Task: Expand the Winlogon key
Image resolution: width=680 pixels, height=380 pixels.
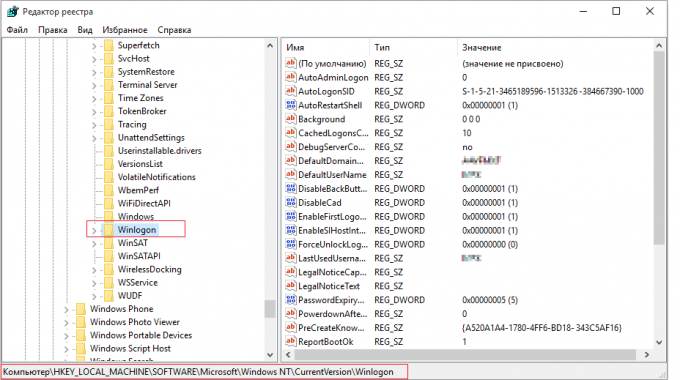Action: [94, 230]
